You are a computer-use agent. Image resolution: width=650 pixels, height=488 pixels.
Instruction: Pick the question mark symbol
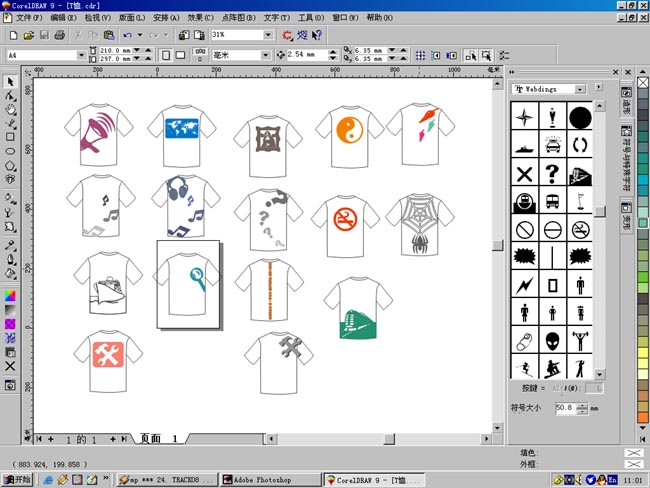point(552,173)
